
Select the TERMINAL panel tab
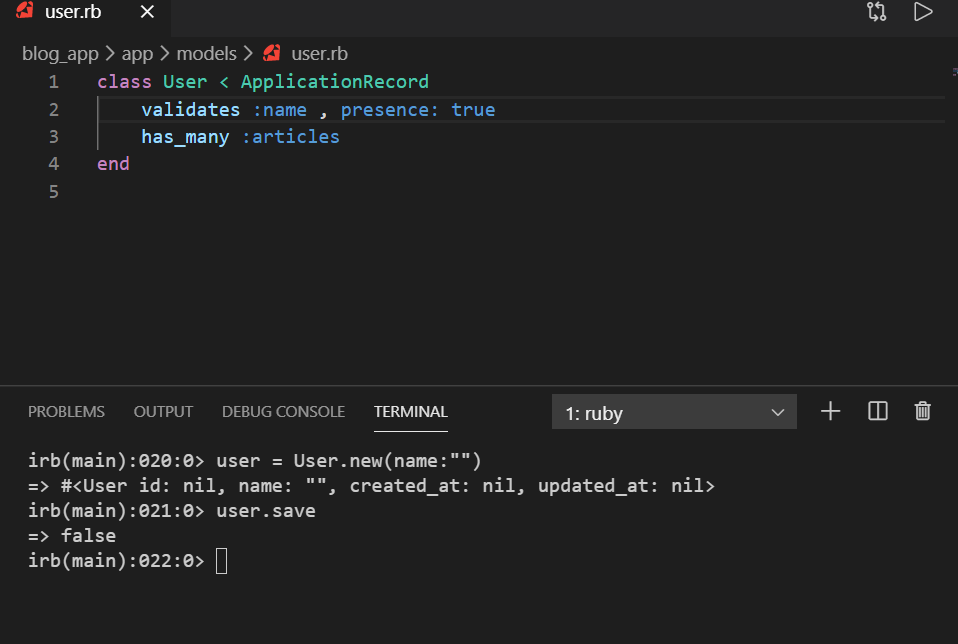[x=410, y=411]
